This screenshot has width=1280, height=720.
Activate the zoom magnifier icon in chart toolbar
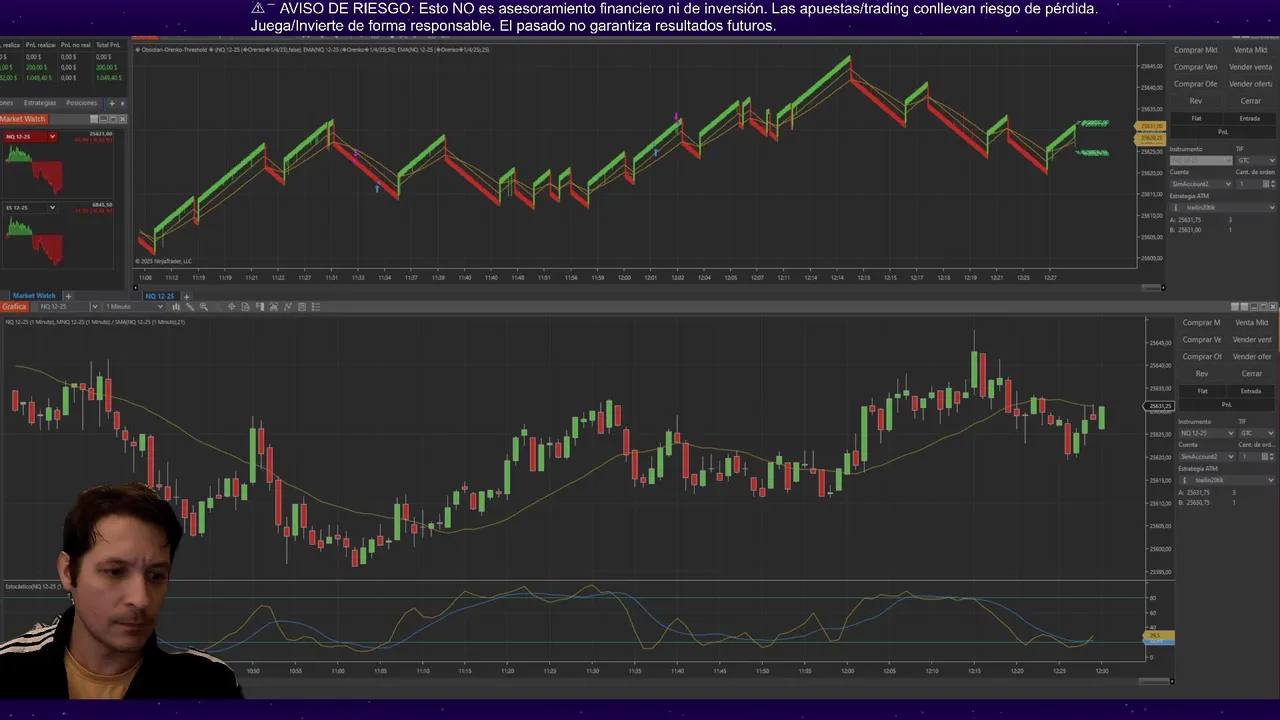pyautogui.click(x=204, y=307)
